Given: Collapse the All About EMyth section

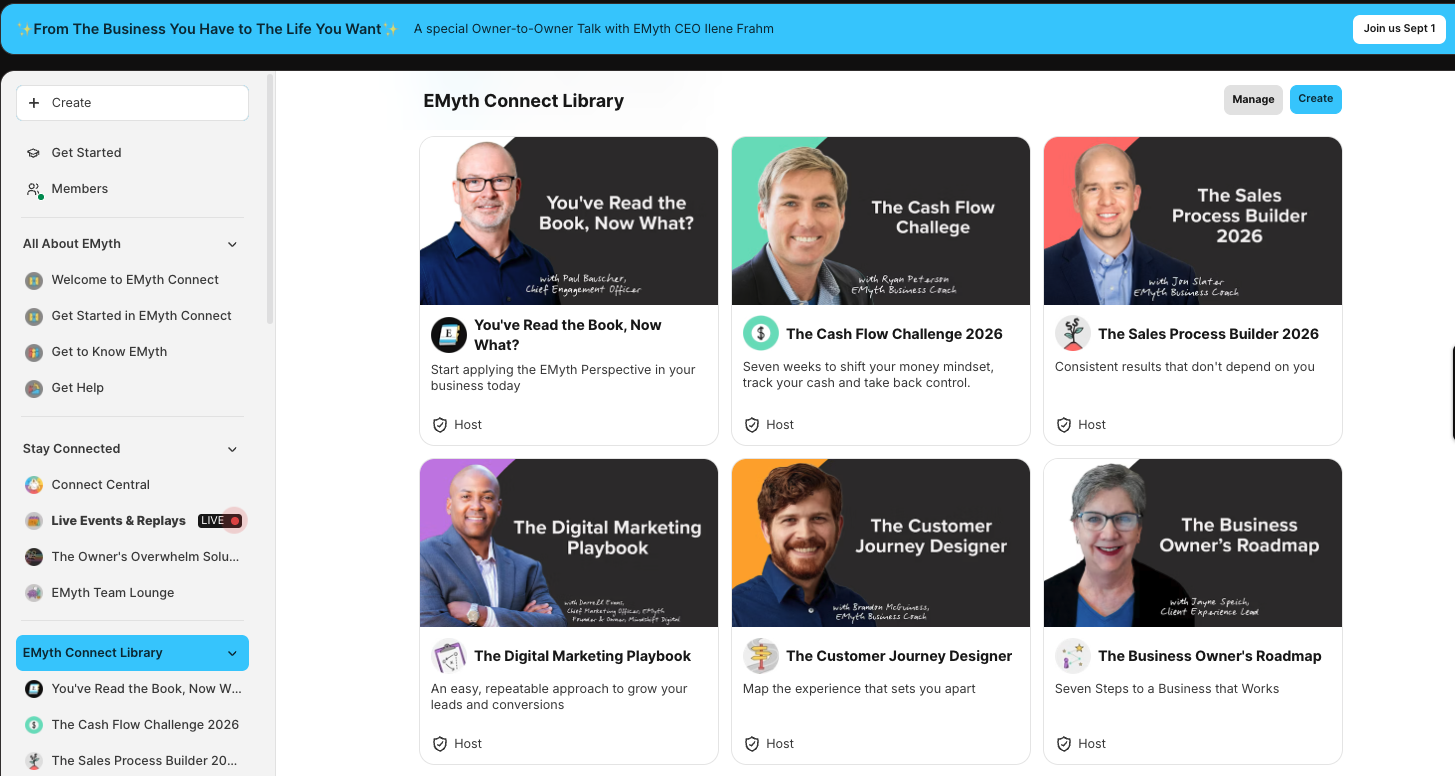Looking at the screenshot, I should 232,245.
